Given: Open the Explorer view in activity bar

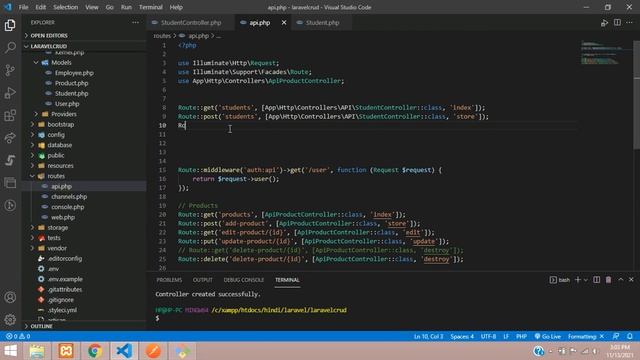Looking at the screenshot, I should 10,25.
